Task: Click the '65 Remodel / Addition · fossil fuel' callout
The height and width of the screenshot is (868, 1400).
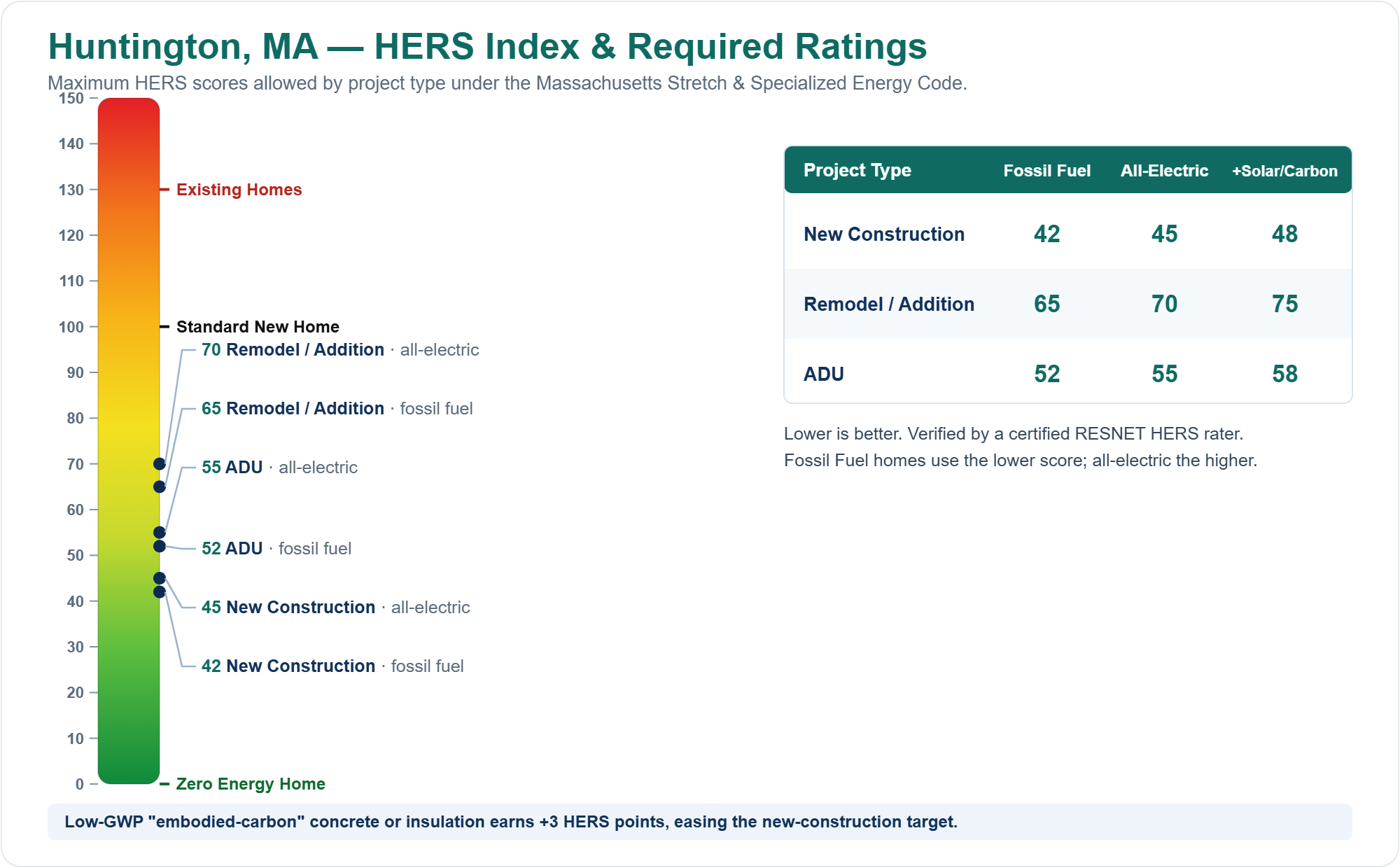Action: coord(337,409)
